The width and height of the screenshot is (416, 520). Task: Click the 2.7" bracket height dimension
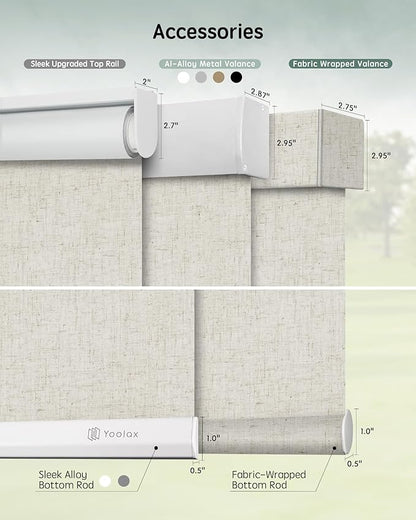click(171, 126)
